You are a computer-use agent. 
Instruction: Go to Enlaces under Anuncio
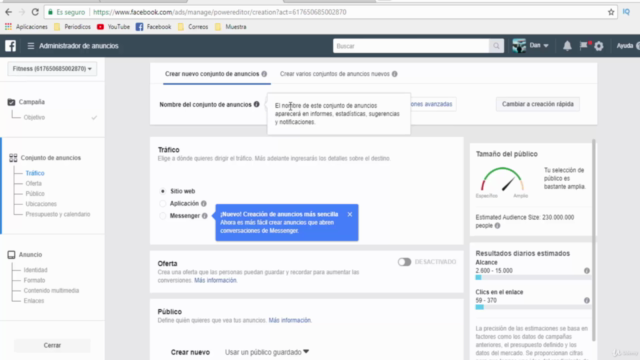[34, 300]
